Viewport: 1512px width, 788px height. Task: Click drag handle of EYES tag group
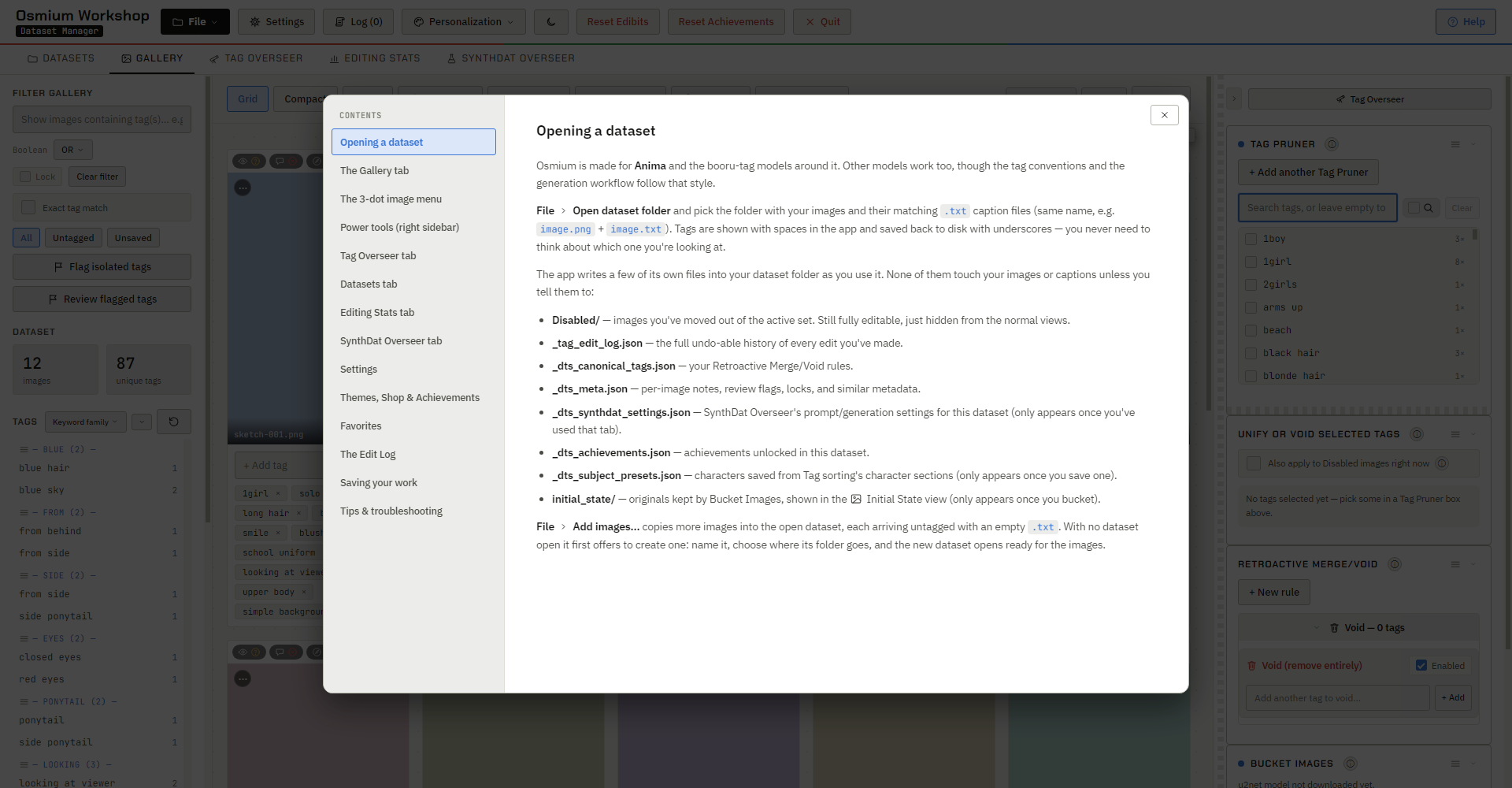point(24,638)
